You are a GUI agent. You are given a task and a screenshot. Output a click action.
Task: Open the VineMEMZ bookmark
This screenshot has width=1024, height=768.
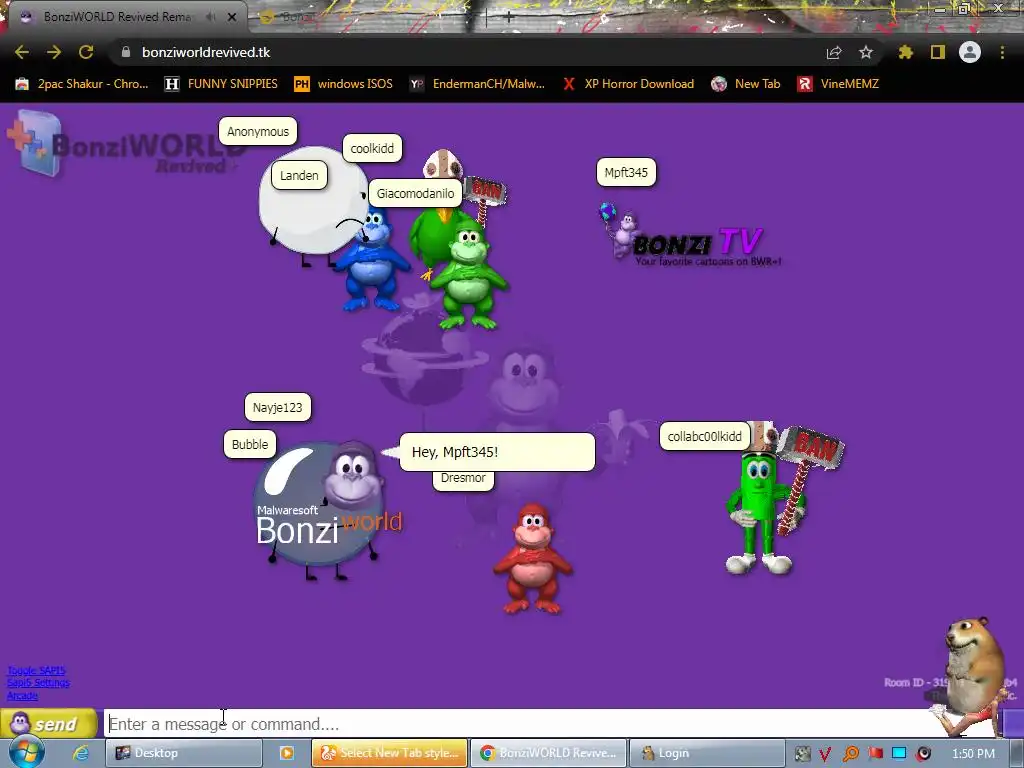pos(839,84)
